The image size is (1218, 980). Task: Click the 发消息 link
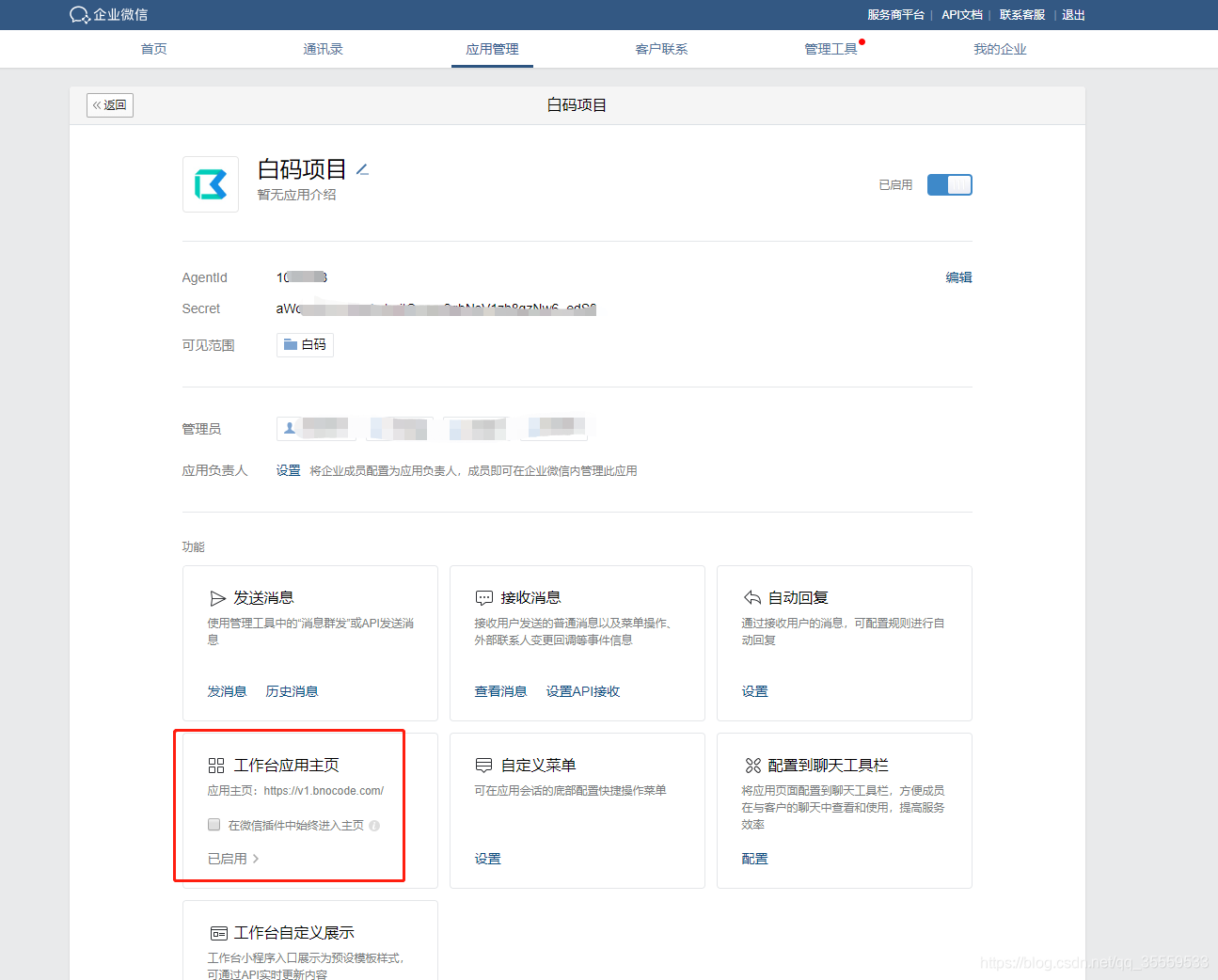227,691
